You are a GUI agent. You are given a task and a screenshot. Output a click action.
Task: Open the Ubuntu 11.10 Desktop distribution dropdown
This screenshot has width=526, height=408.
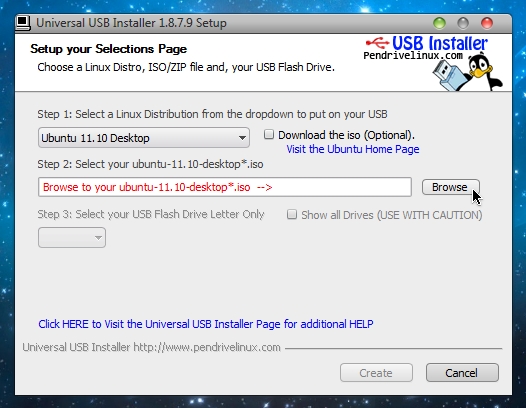pos(144,138)
